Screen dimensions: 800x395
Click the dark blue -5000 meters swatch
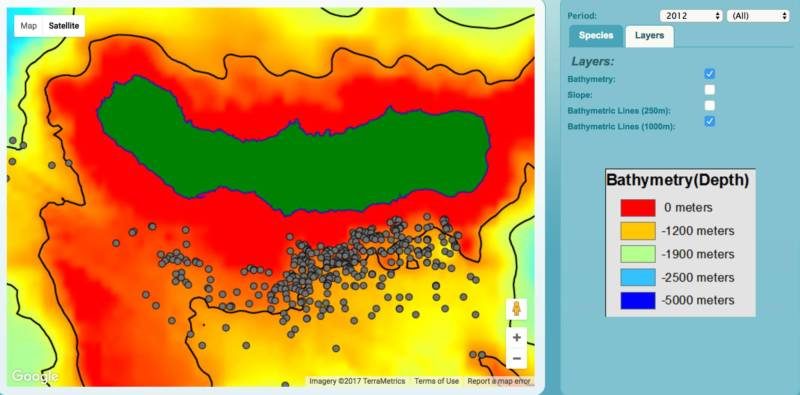click(x=638, y=300)
